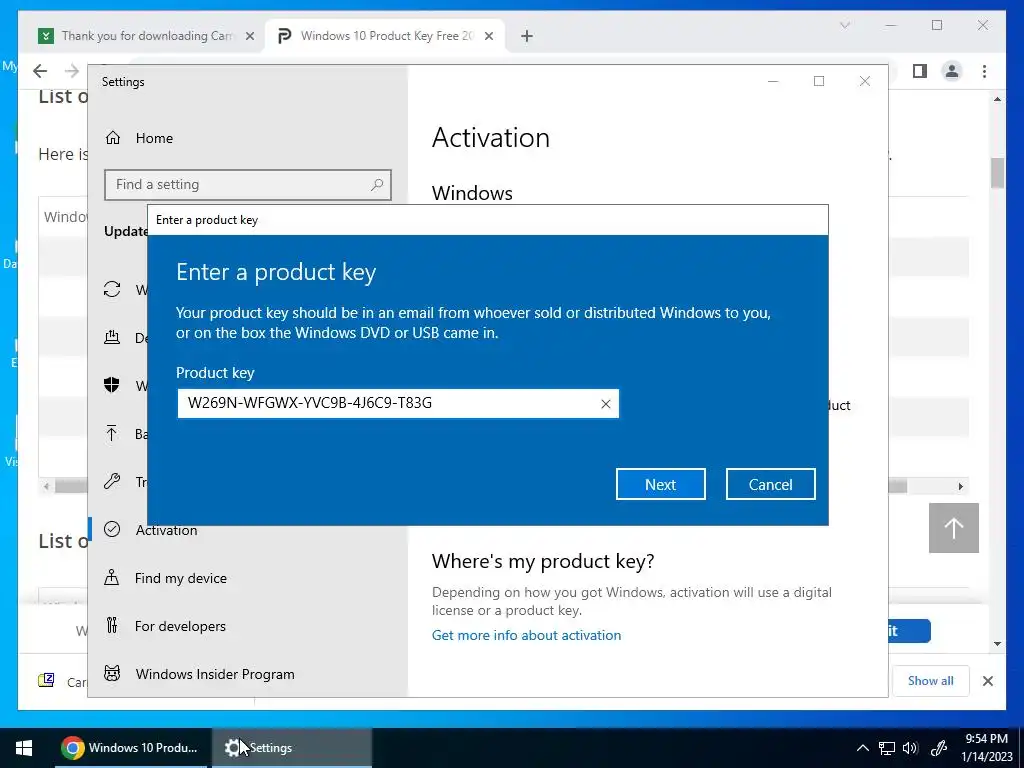
Task: Cancel the product key dialog
Action: tap(770, 484)
